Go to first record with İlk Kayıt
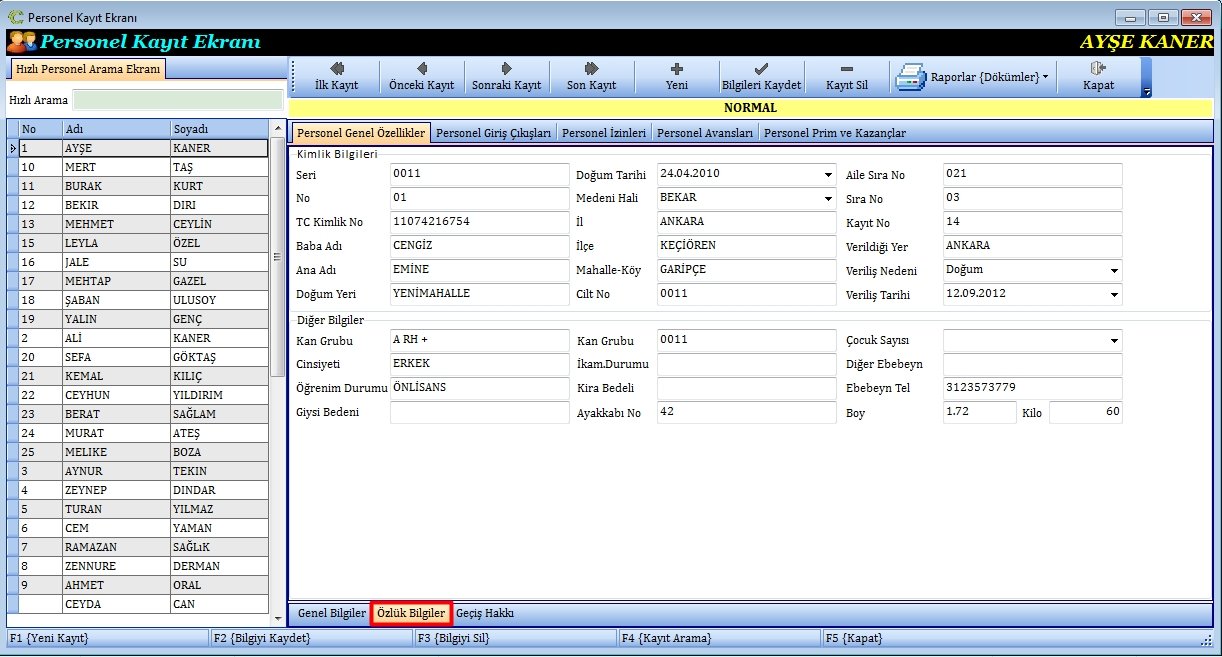The width and height of the screenshot is (1222, 657). point(336,76)
